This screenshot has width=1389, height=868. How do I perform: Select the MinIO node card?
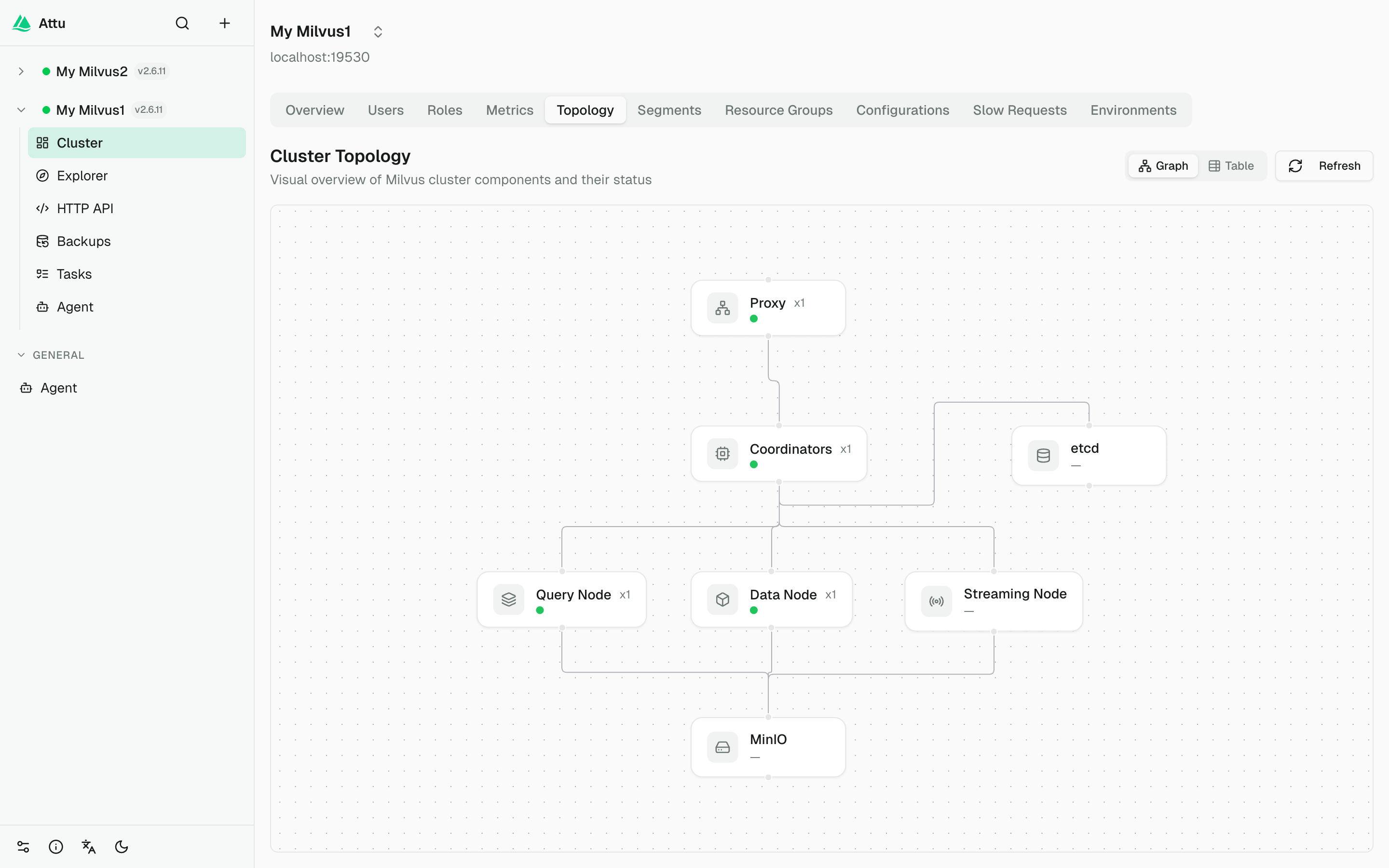pyautogui.click(x=768, y=747)
